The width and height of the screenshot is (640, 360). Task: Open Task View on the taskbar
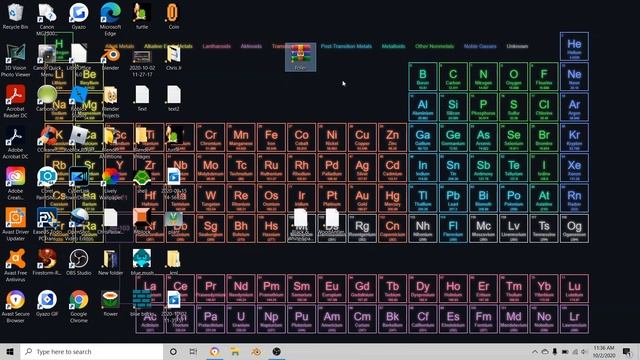193,351
